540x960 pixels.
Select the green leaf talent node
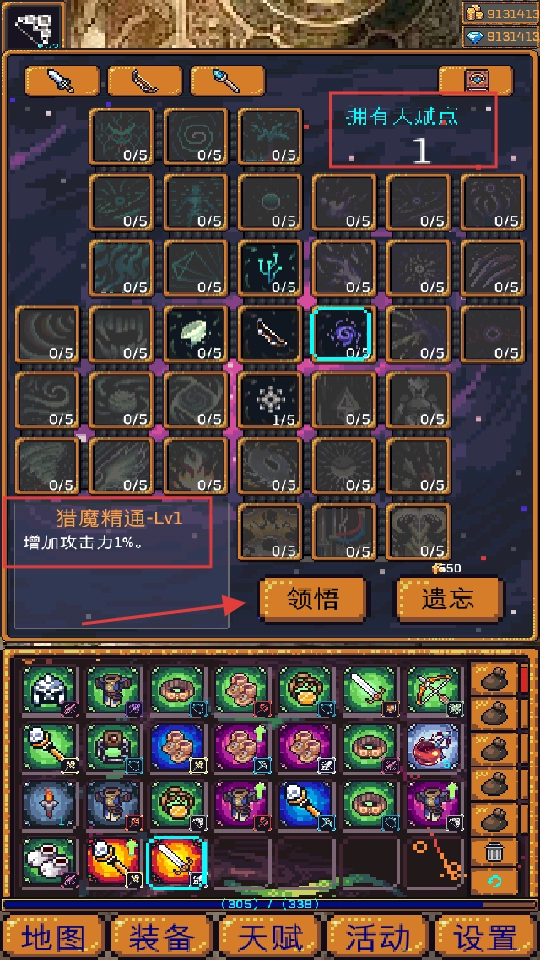(196, 334)
